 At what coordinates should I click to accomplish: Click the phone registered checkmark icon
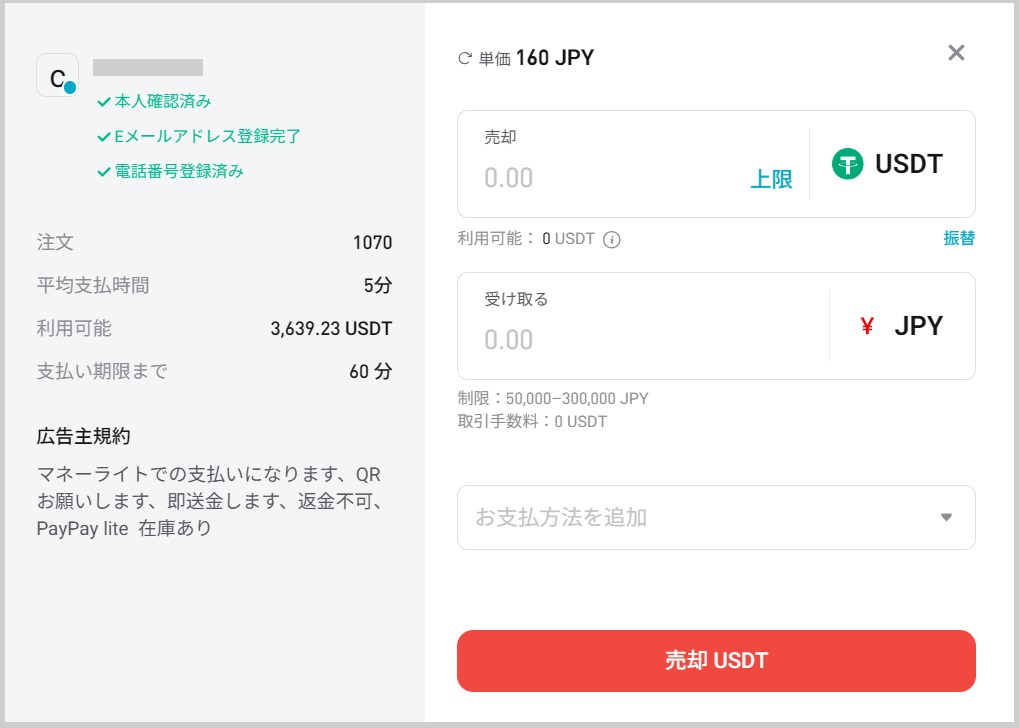pyautogui.click(x=103, y=171)
